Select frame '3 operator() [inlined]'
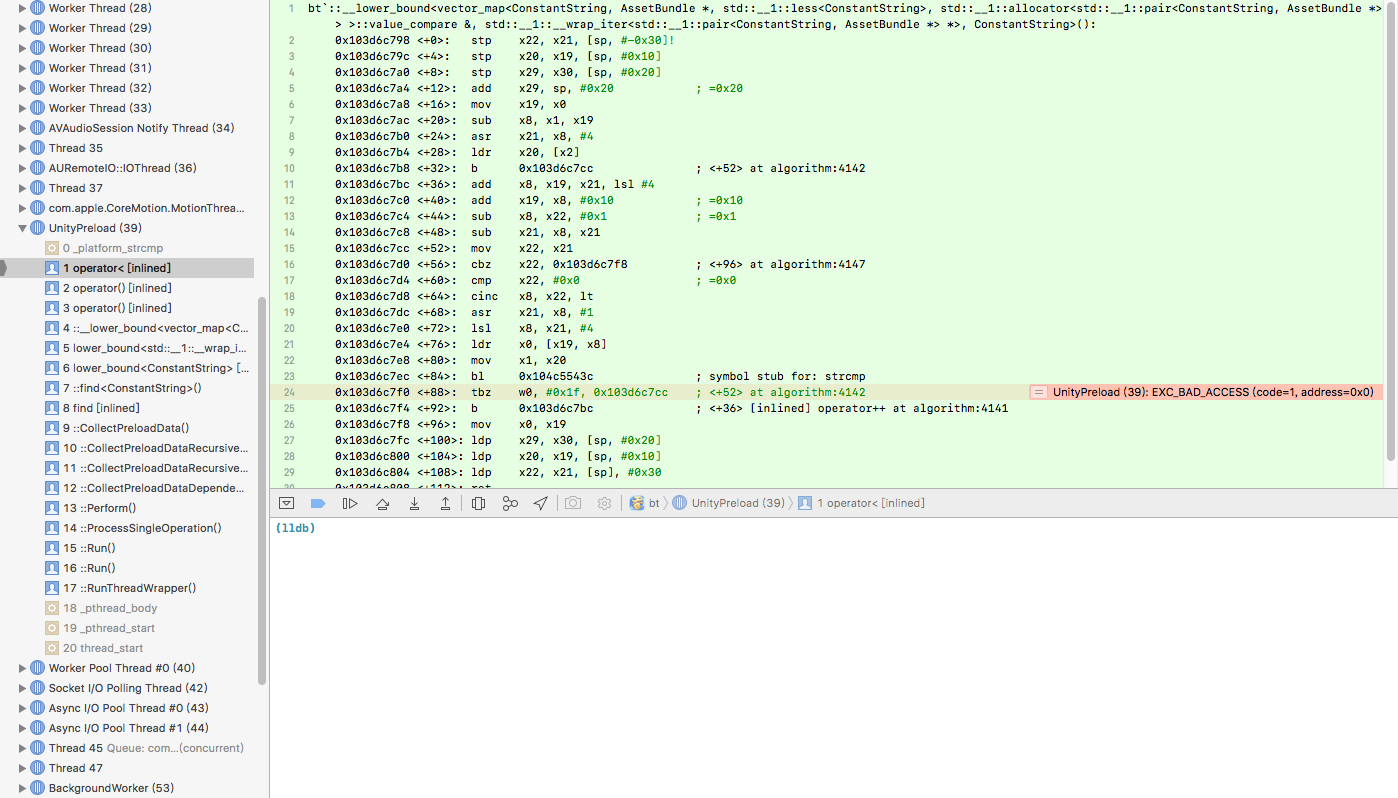Image resolution: width=1398 pixels, height=798 pixels. coord(127,308)
